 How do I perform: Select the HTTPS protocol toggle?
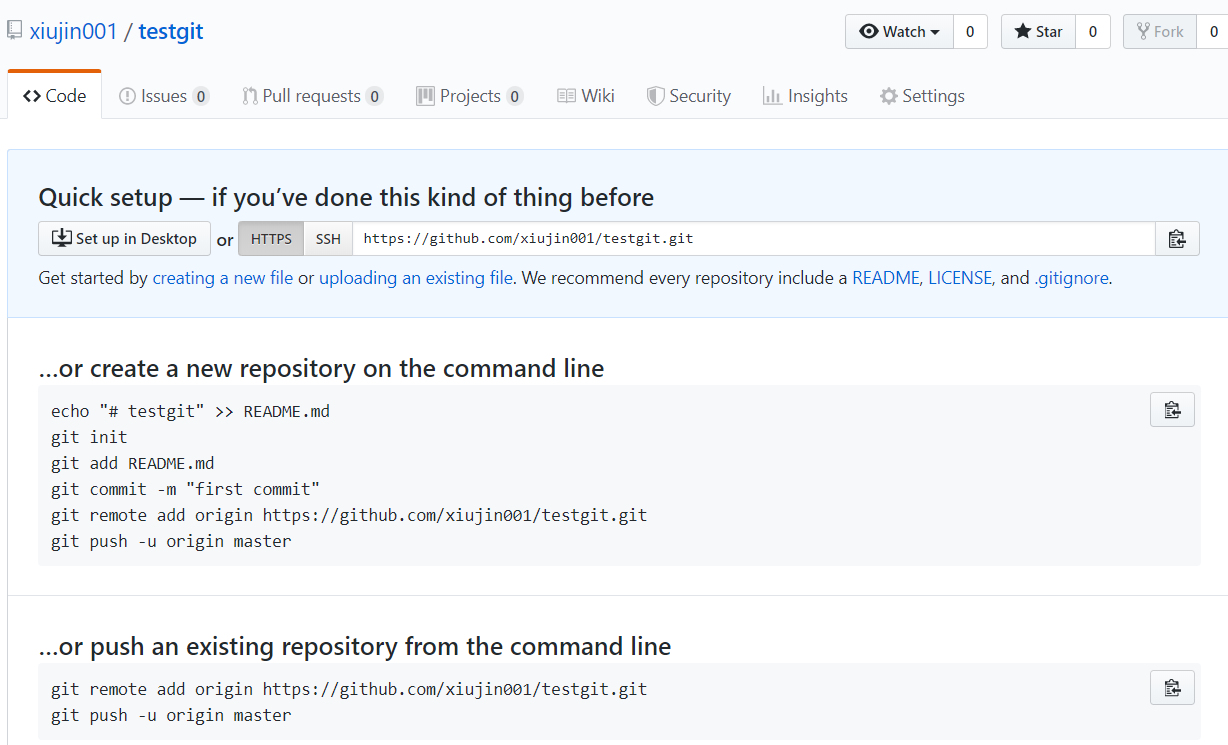coord(271,239)
